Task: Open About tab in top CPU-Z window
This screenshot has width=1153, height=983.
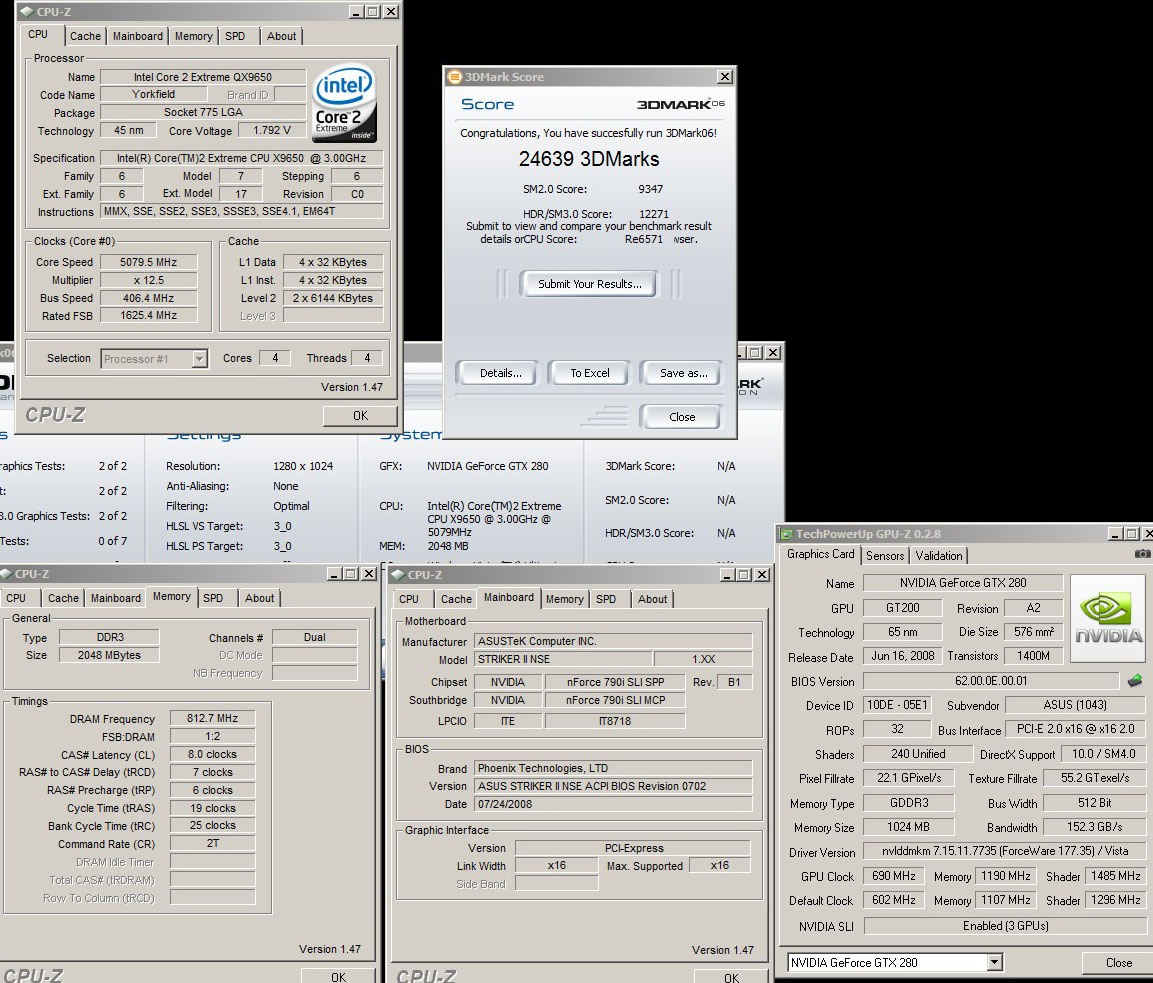Action: coord(282,36)
